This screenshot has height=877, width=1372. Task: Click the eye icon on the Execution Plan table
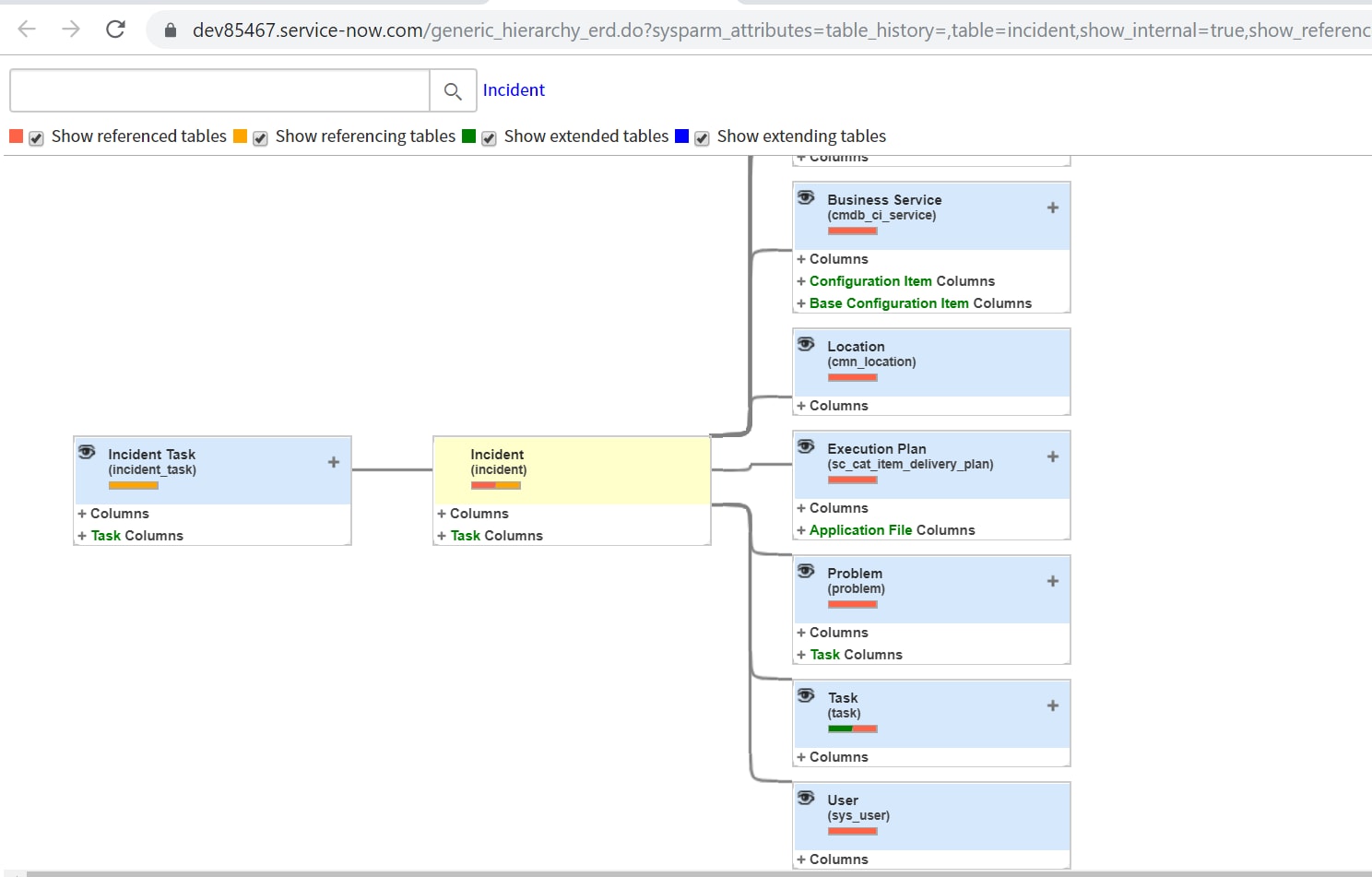[806, 445]
